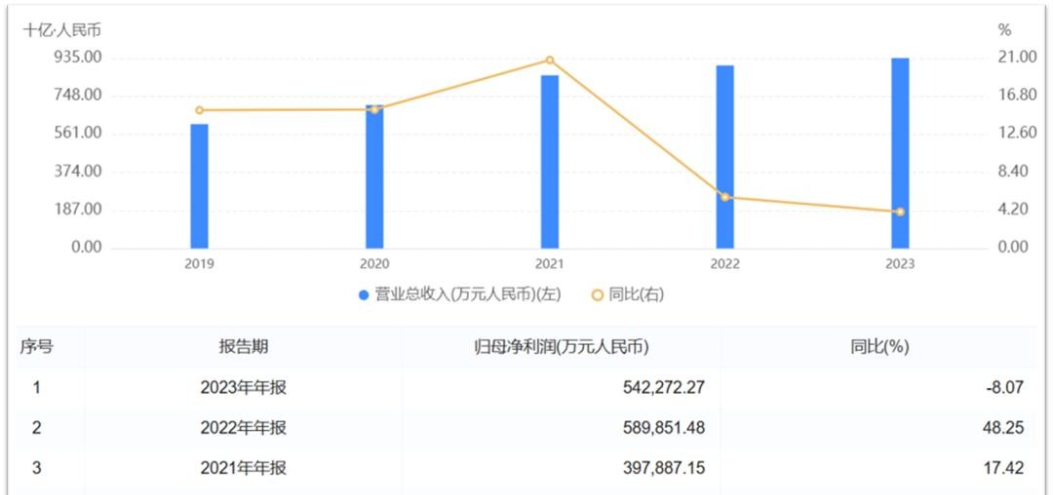The image size is (1053, 495).
Task: Click the 21.00 right axis label
Action: [x=1019, y=58]
